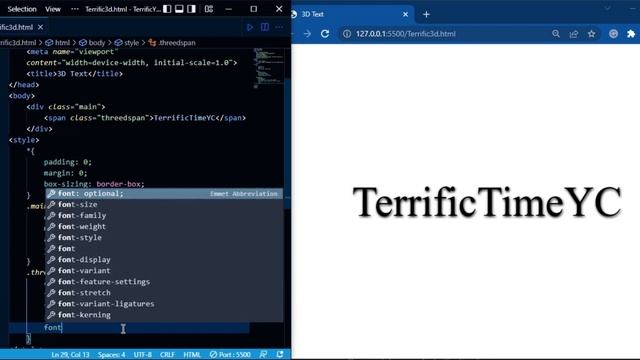Screen dimensions: 640x360
Task: Choose font-style suggestion
Action: click(x=164, y=238)
